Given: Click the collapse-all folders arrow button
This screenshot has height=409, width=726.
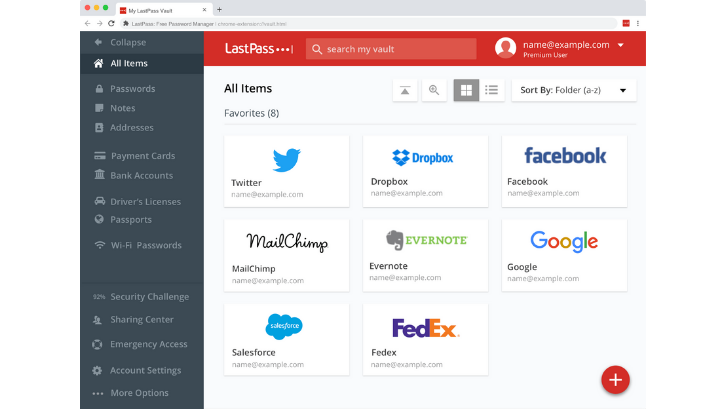Looking at the screenshot, I should pos(405,90).
